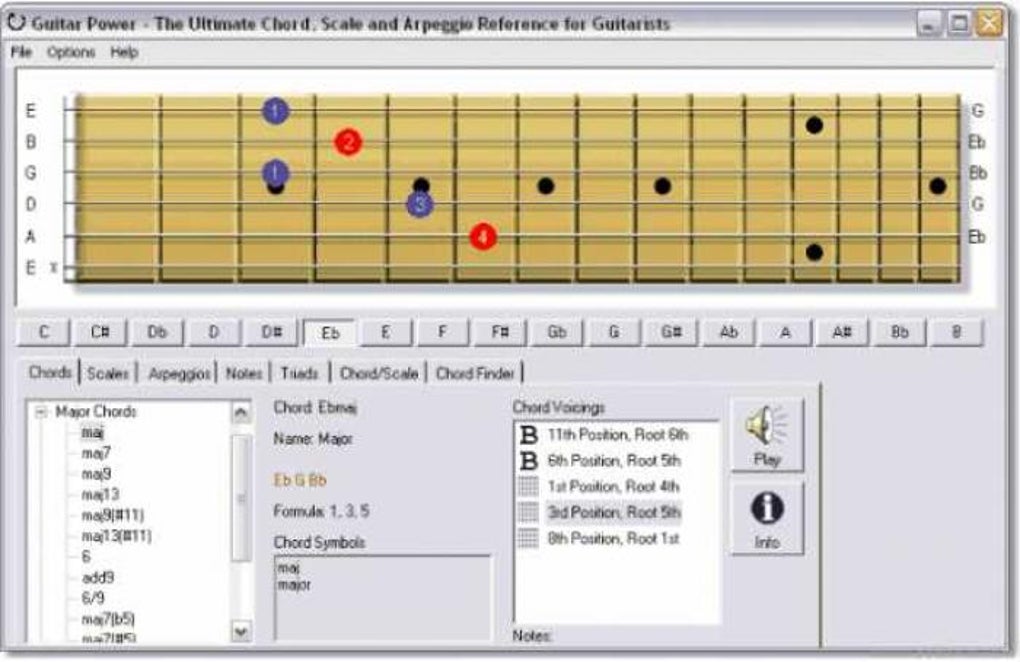Click red finger 2 marker on B string

point(348,142)
